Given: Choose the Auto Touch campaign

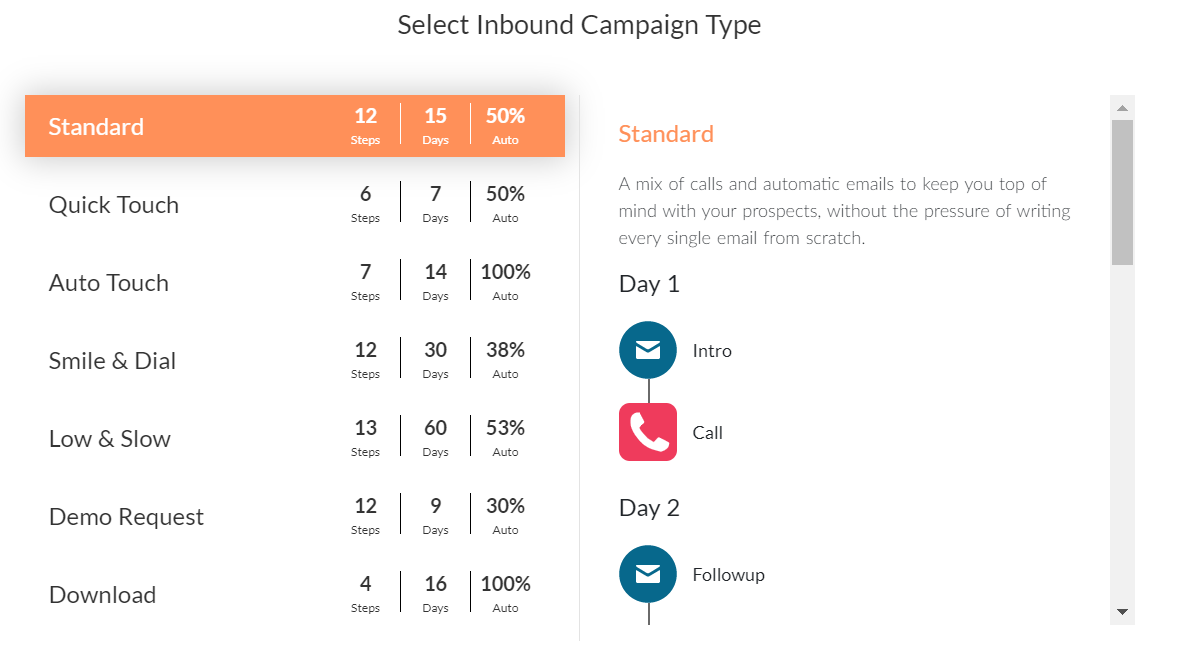Looking at the screenshot, I should click(109, 283).
